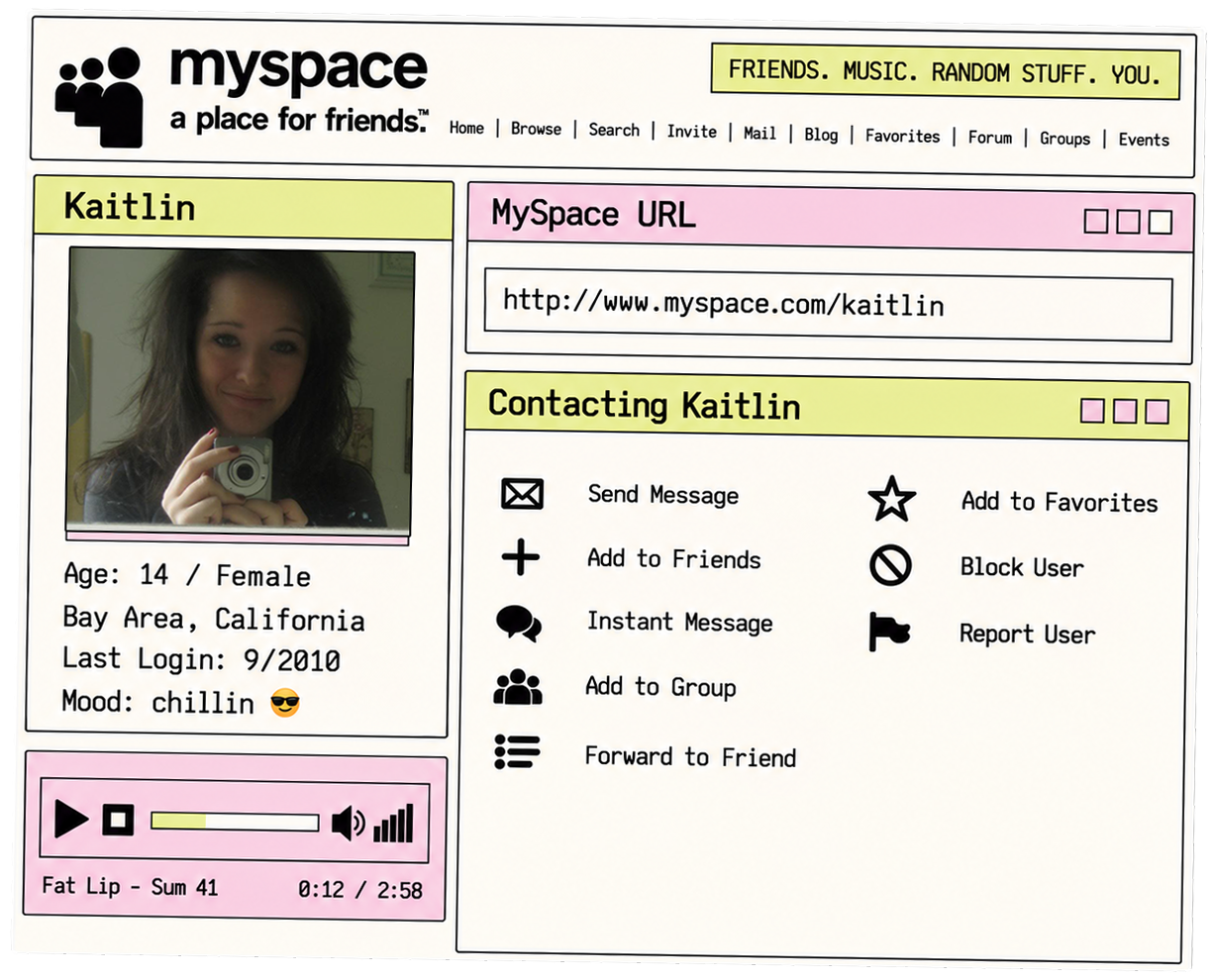Click the 'Last Login: 9/2010' text
The image size is (1213, 980).
coord(201,659)
